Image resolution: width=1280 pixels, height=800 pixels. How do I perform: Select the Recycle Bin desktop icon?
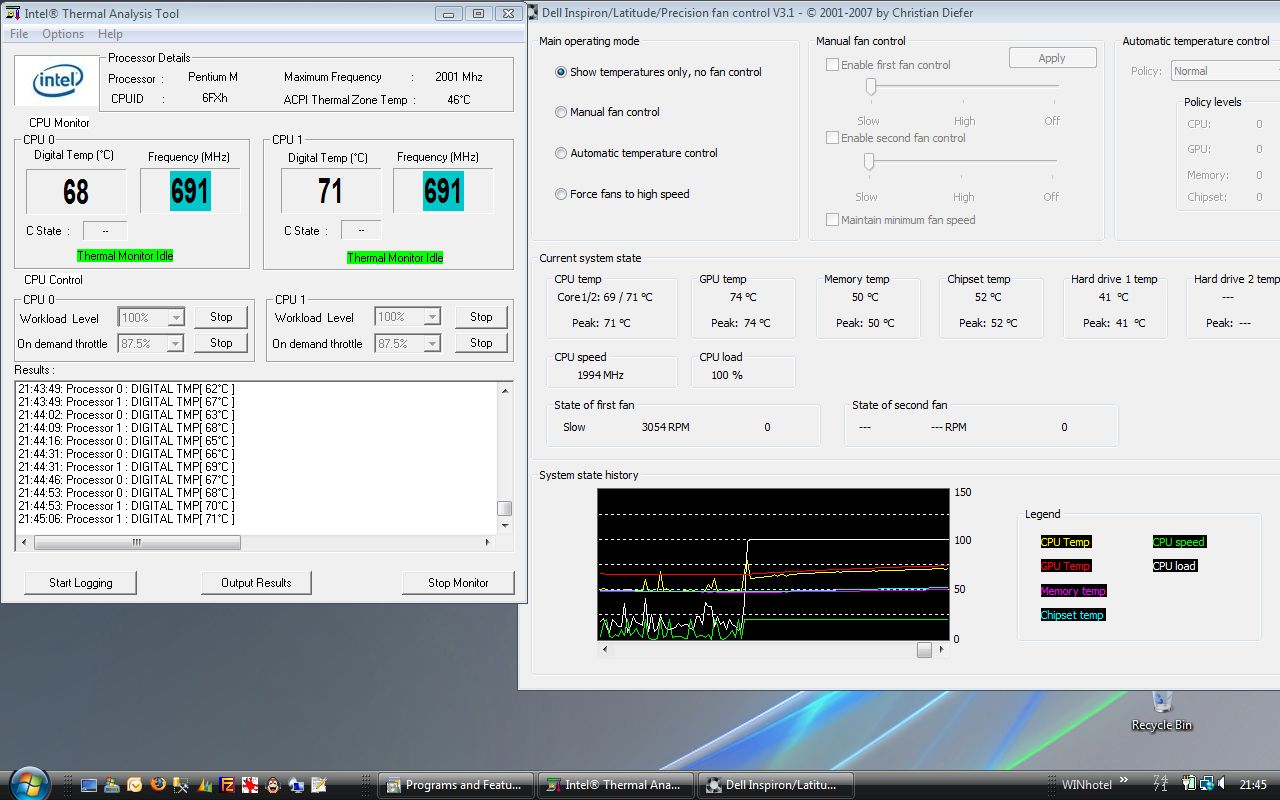tap(1161, 711)
